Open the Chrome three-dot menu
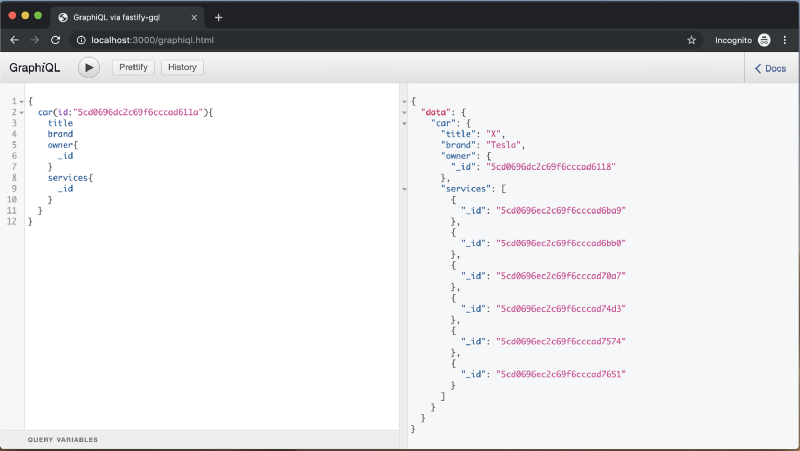The width and height of the screenshot is (800, 451). [785, 40]
